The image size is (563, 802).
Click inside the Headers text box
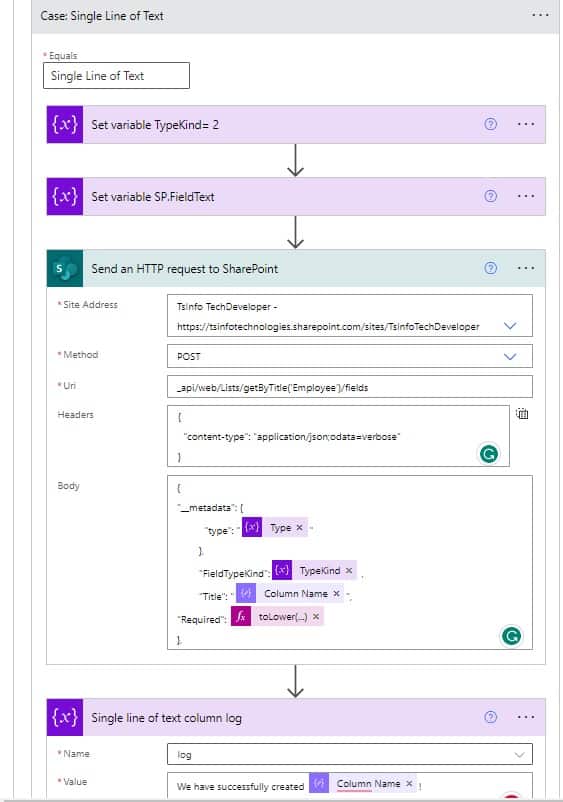click(338, 436)
